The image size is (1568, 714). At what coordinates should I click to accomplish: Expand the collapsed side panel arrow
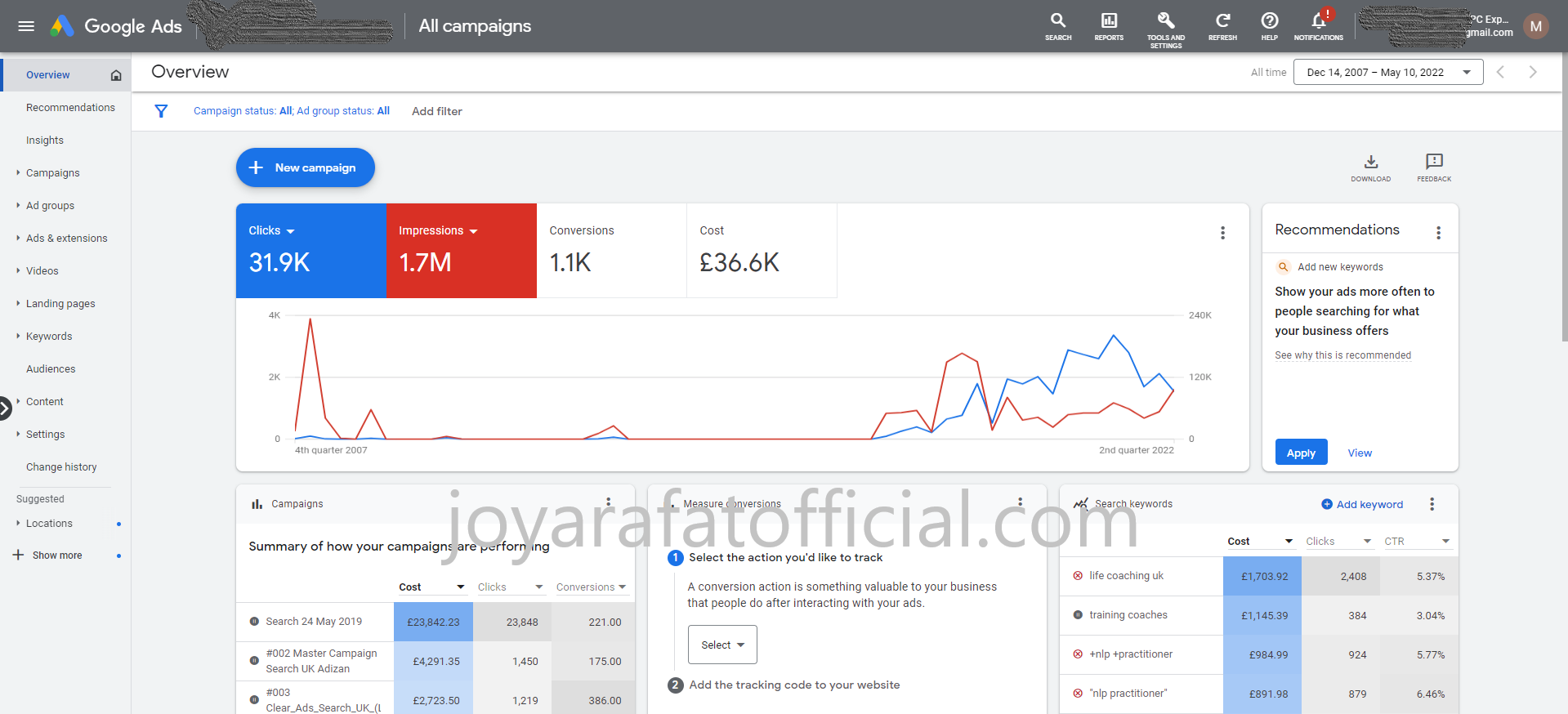(5, 407)
